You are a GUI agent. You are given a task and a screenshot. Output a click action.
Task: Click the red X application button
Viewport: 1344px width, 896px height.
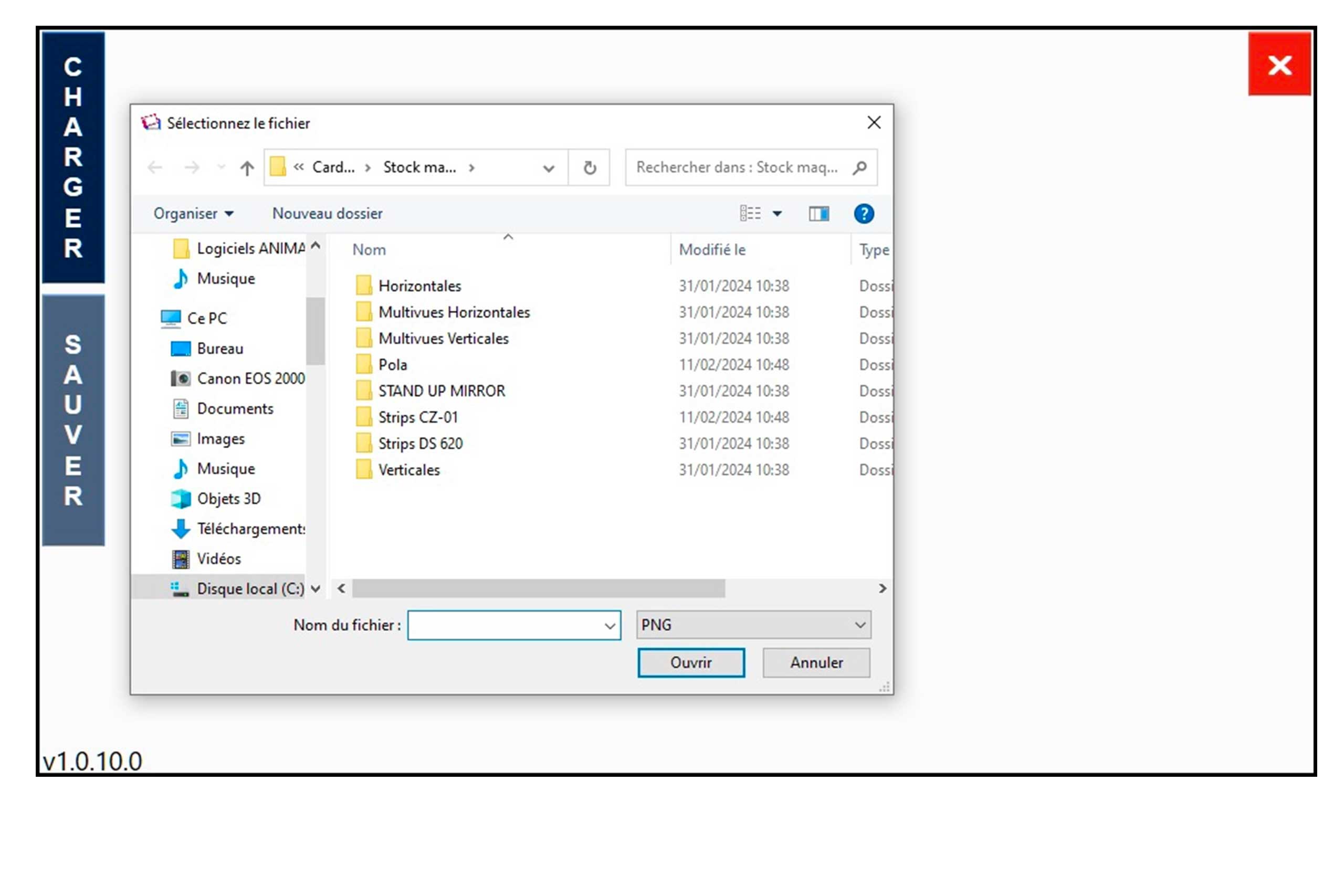point(1279,64)
